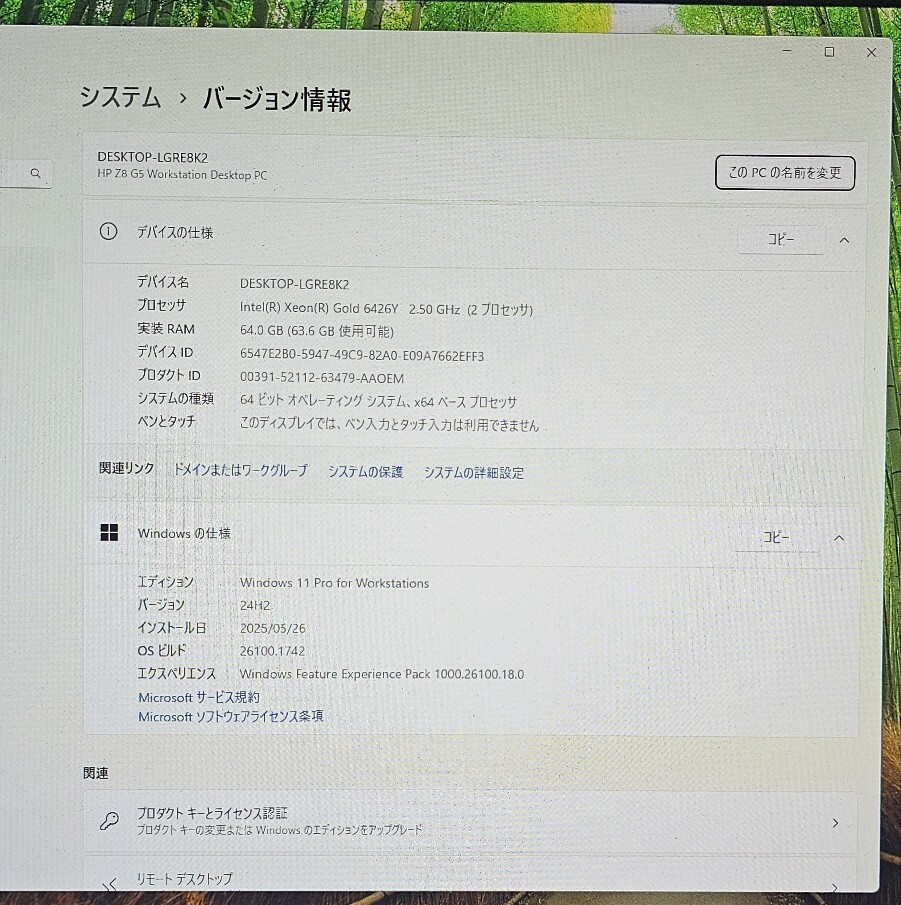
Task: Click the バージョン label in Windows specs
Action: pyautogui.click(x=161, y=604)
